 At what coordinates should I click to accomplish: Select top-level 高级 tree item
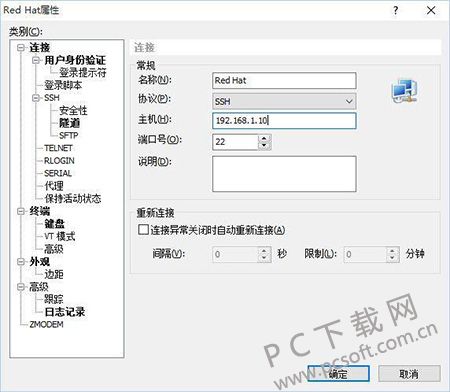pos(39,287)
